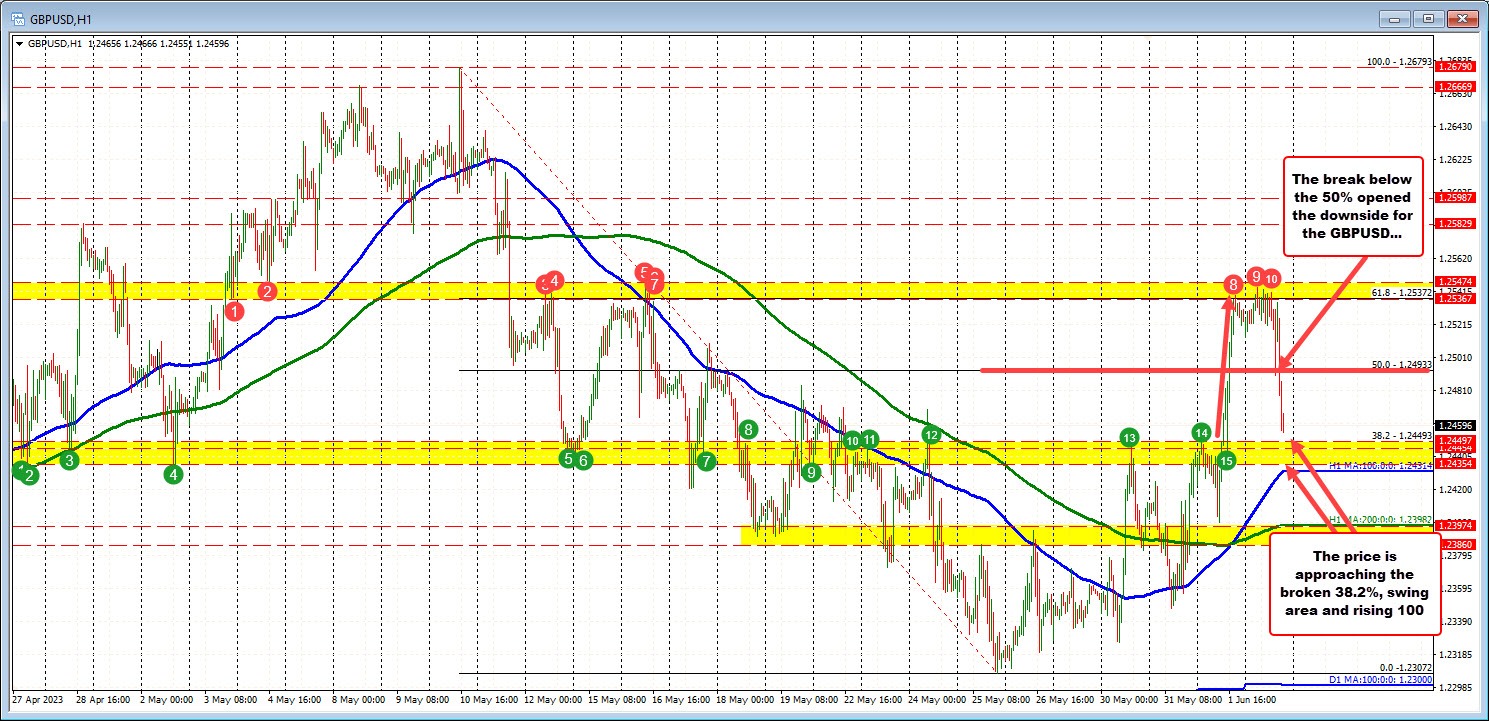
Task: Select the GBPUSD,H1 title bar tab
Action: pos(60,17)
